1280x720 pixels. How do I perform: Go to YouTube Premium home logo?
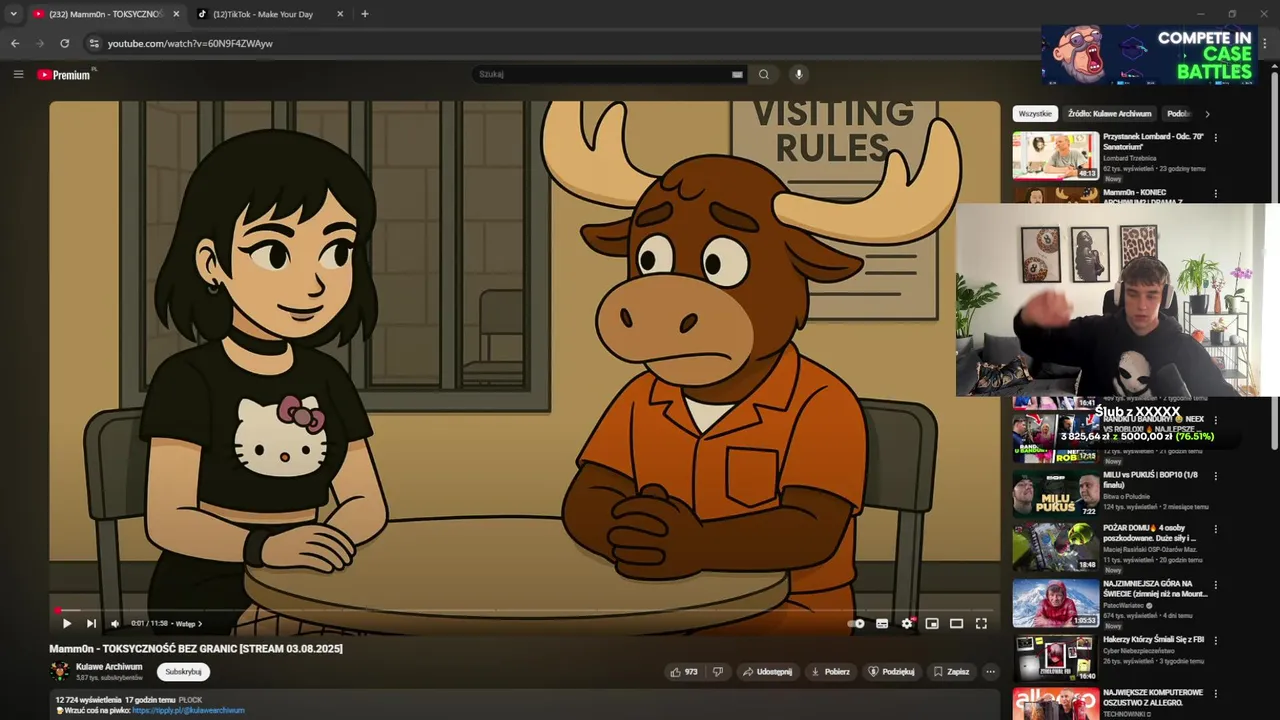tap(64, 75)
